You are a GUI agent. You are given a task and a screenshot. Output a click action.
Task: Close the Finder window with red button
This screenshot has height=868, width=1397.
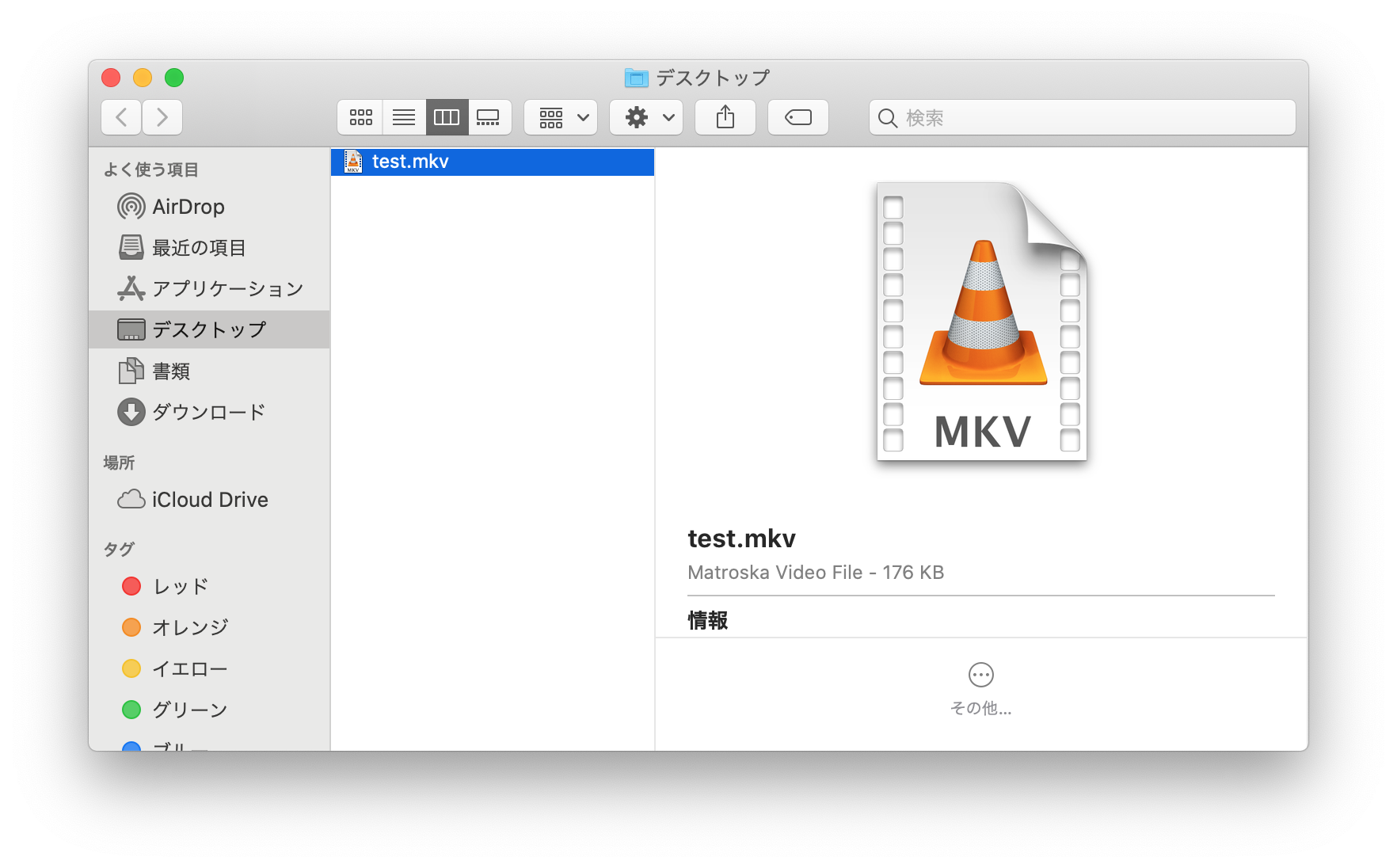pos(111,78)
